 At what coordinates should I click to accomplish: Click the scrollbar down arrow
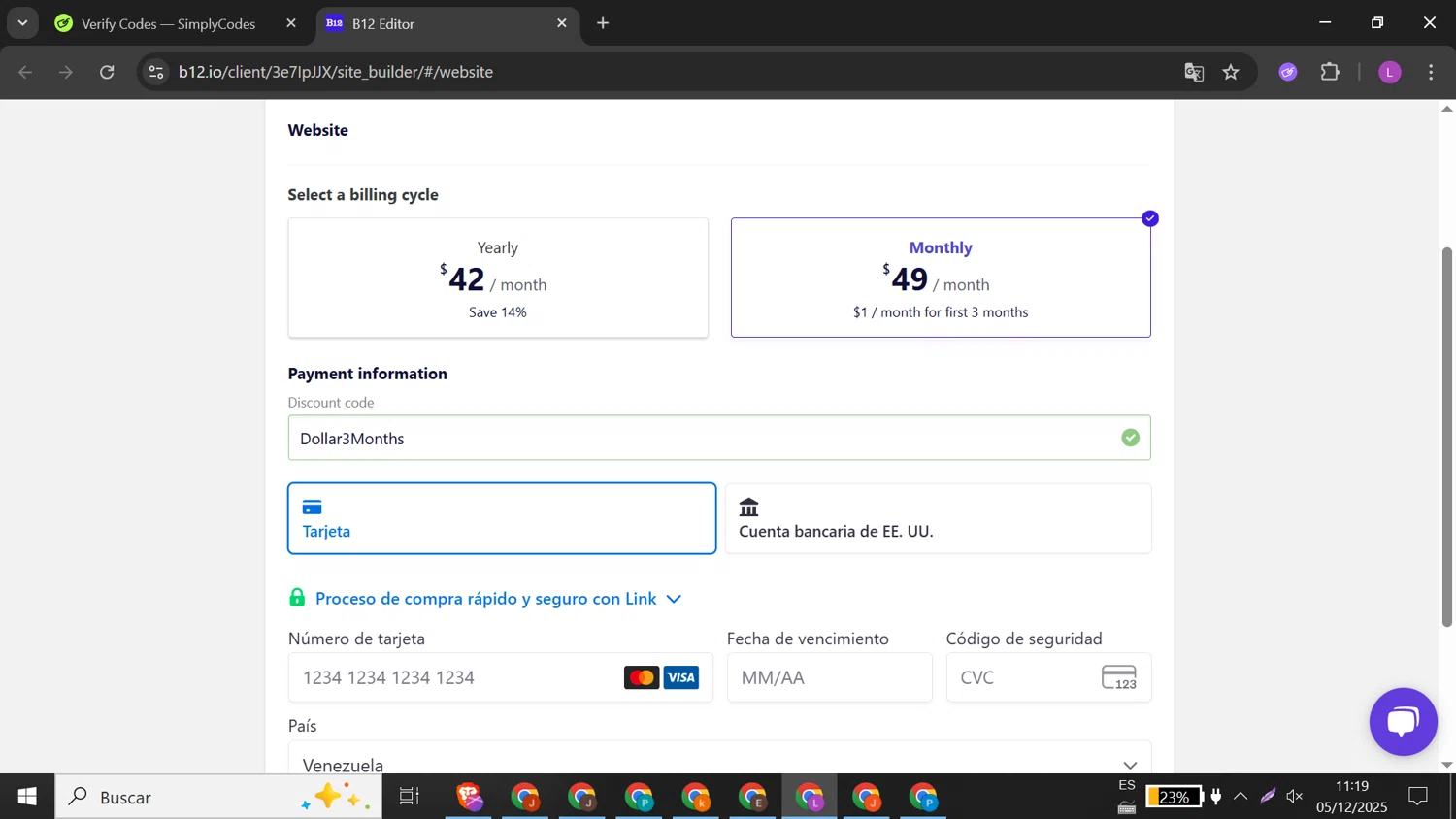coord(1447,765)
